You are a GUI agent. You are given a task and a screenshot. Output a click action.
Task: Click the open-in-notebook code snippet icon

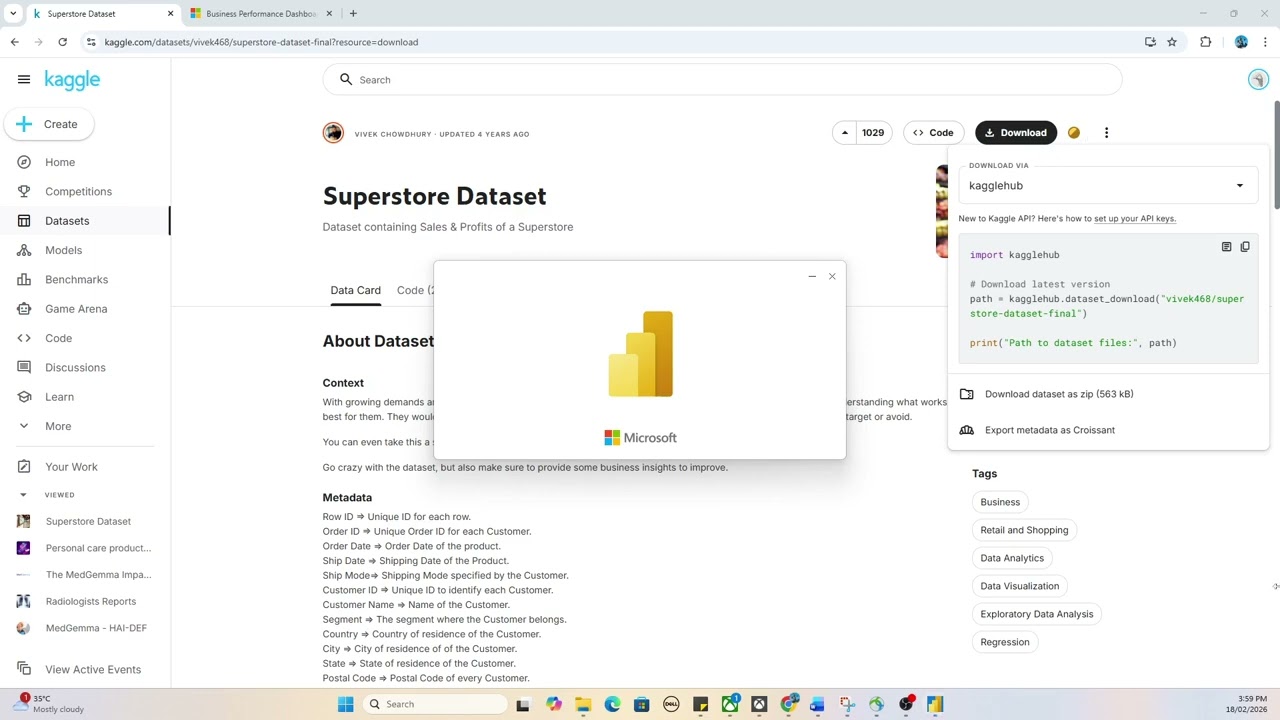[x=1226, y=246]
